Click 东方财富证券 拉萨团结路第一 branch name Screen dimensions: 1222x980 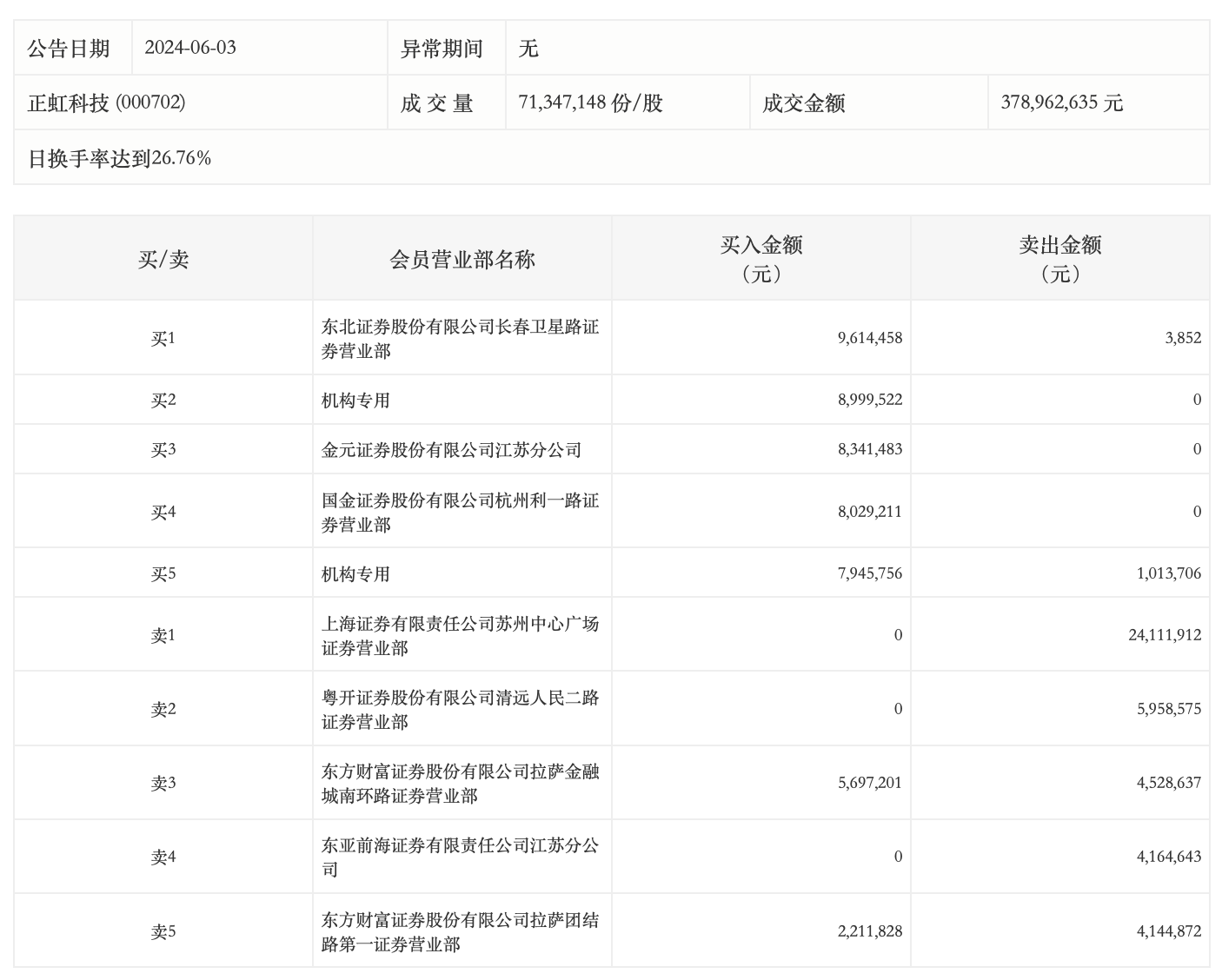coord(461,932)
